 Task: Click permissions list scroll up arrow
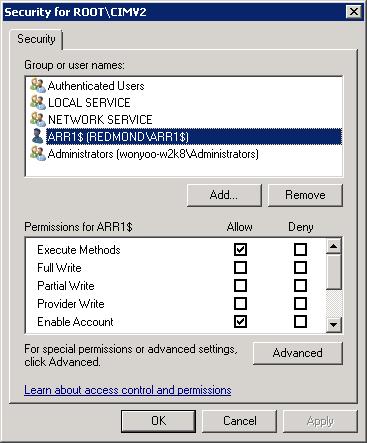[x=334, y=247]
